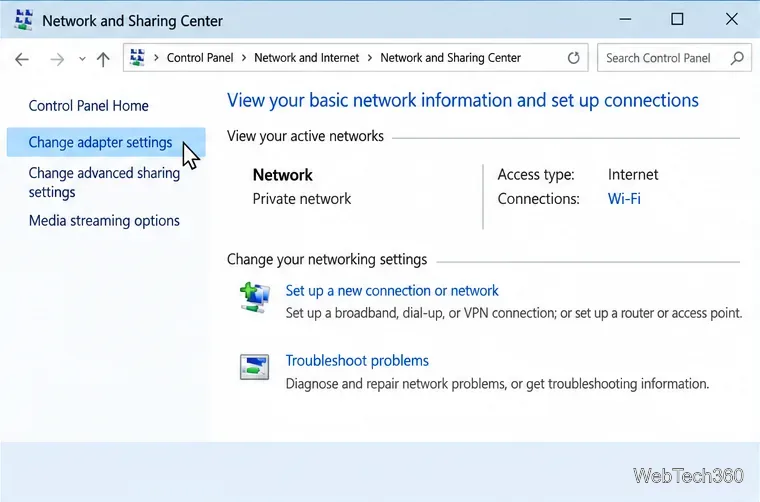Viewport: 760px width, 502px height.
Task: Click Set up a new connection or network
Action: (392, 290)
